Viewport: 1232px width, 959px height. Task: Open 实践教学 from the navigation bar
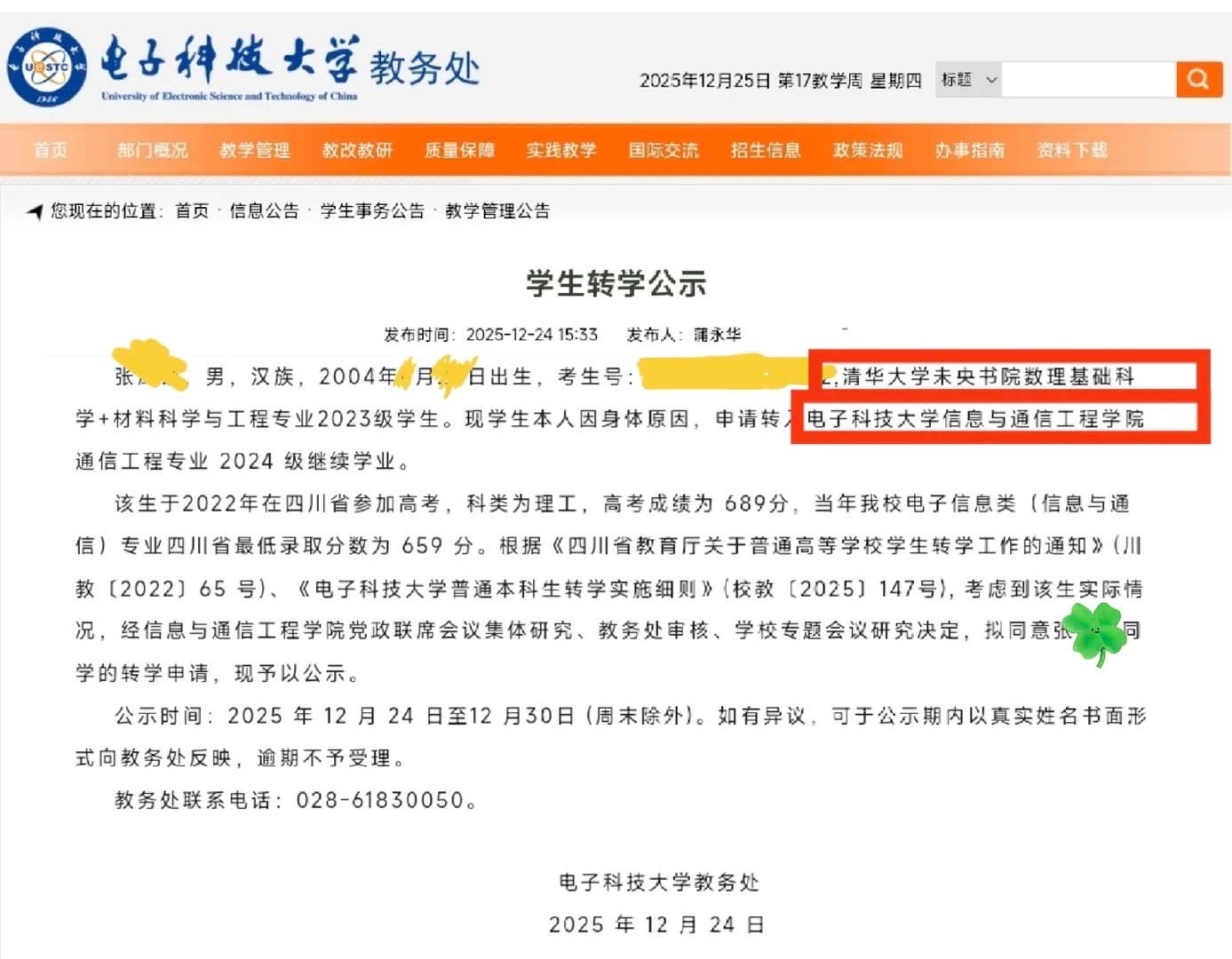click(561, 150)
